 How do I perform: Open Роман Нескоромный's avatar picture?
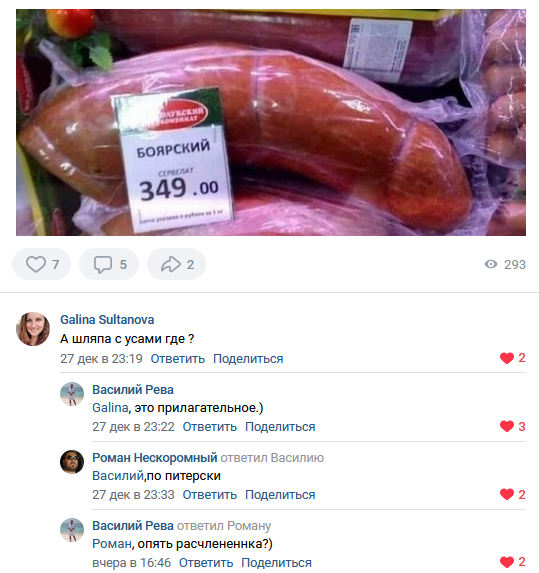72,462
